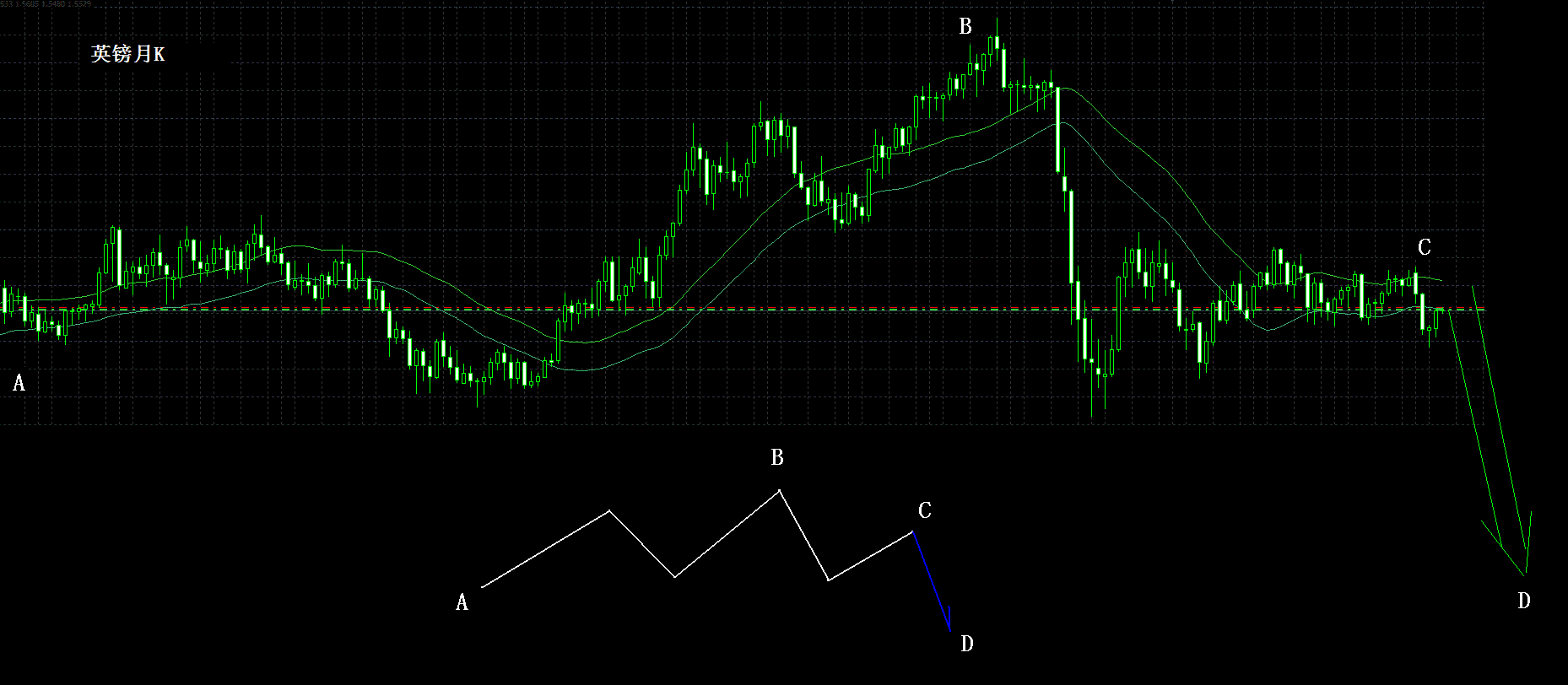Click the "英镑月K" chart title text
The height and width of the screenshot is (685, 1568).
[128, 54]
